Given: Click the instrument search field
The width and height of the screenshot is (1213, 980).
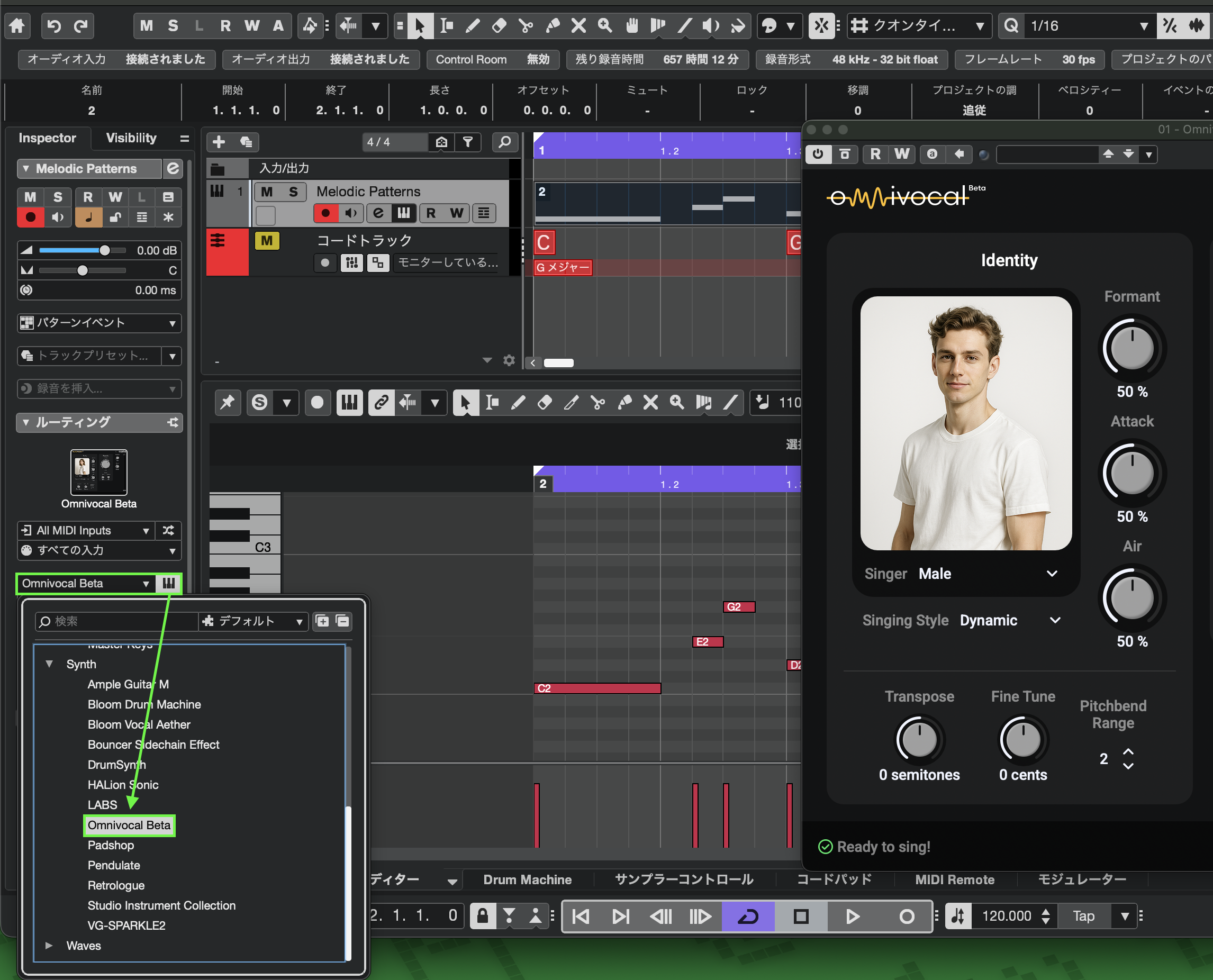Looking at the screenshot, I should [x=117, y=621].
